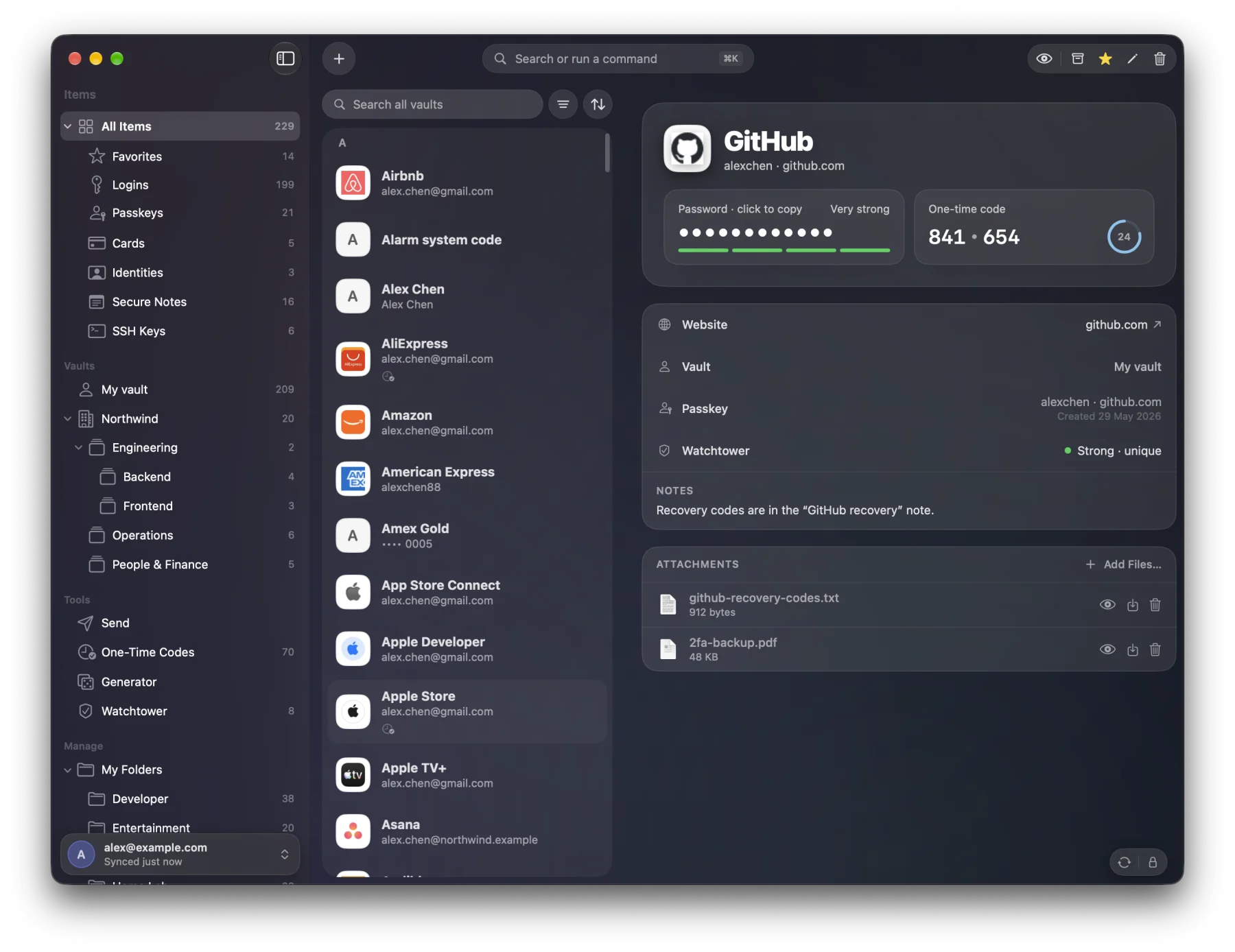The height and width of the screenshot is (952, 1235).
Task: Click the password strength bar
Action: click(784, 250)
